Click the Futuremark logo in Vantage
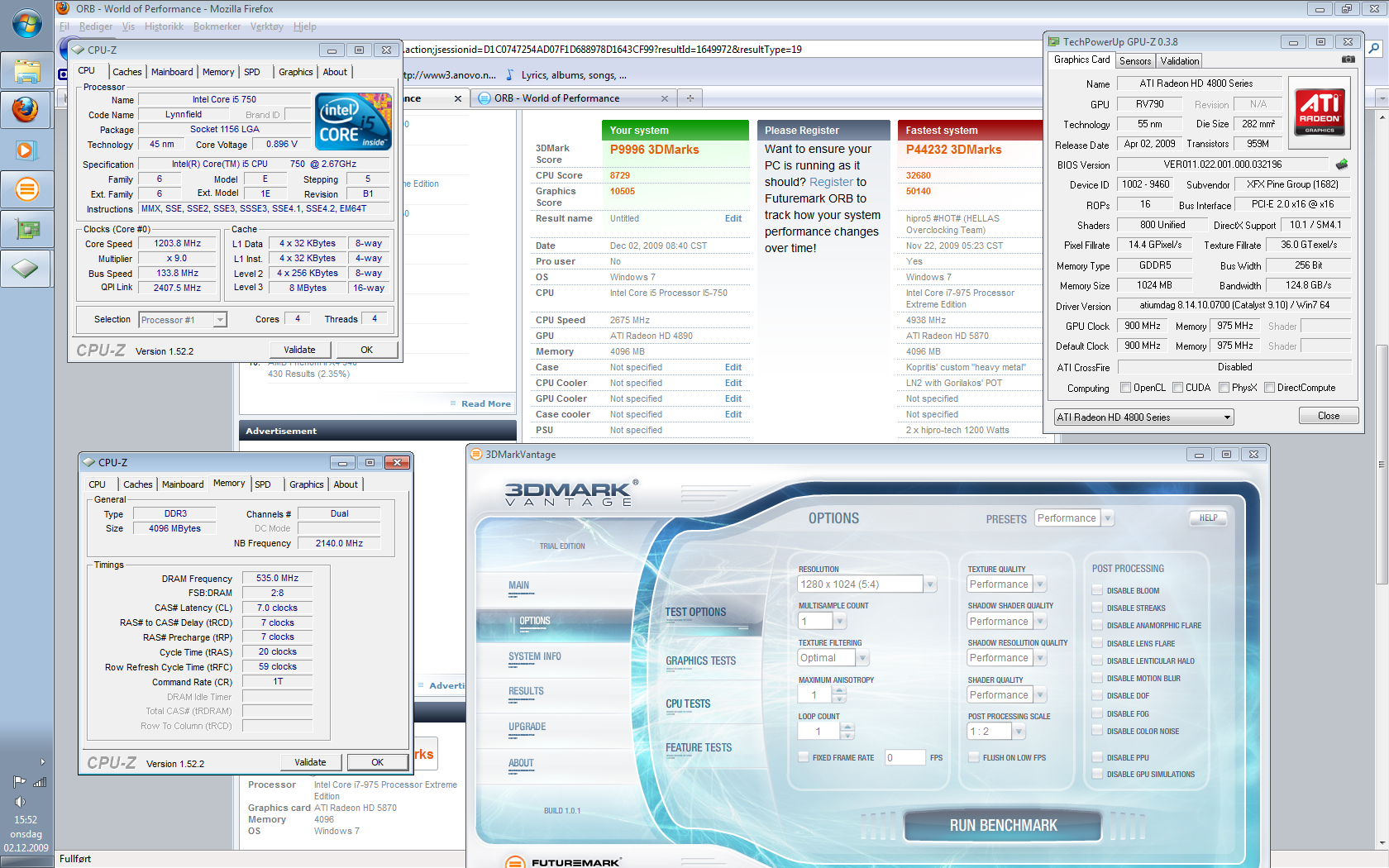1389x868 pixels. tap(564, 861)
